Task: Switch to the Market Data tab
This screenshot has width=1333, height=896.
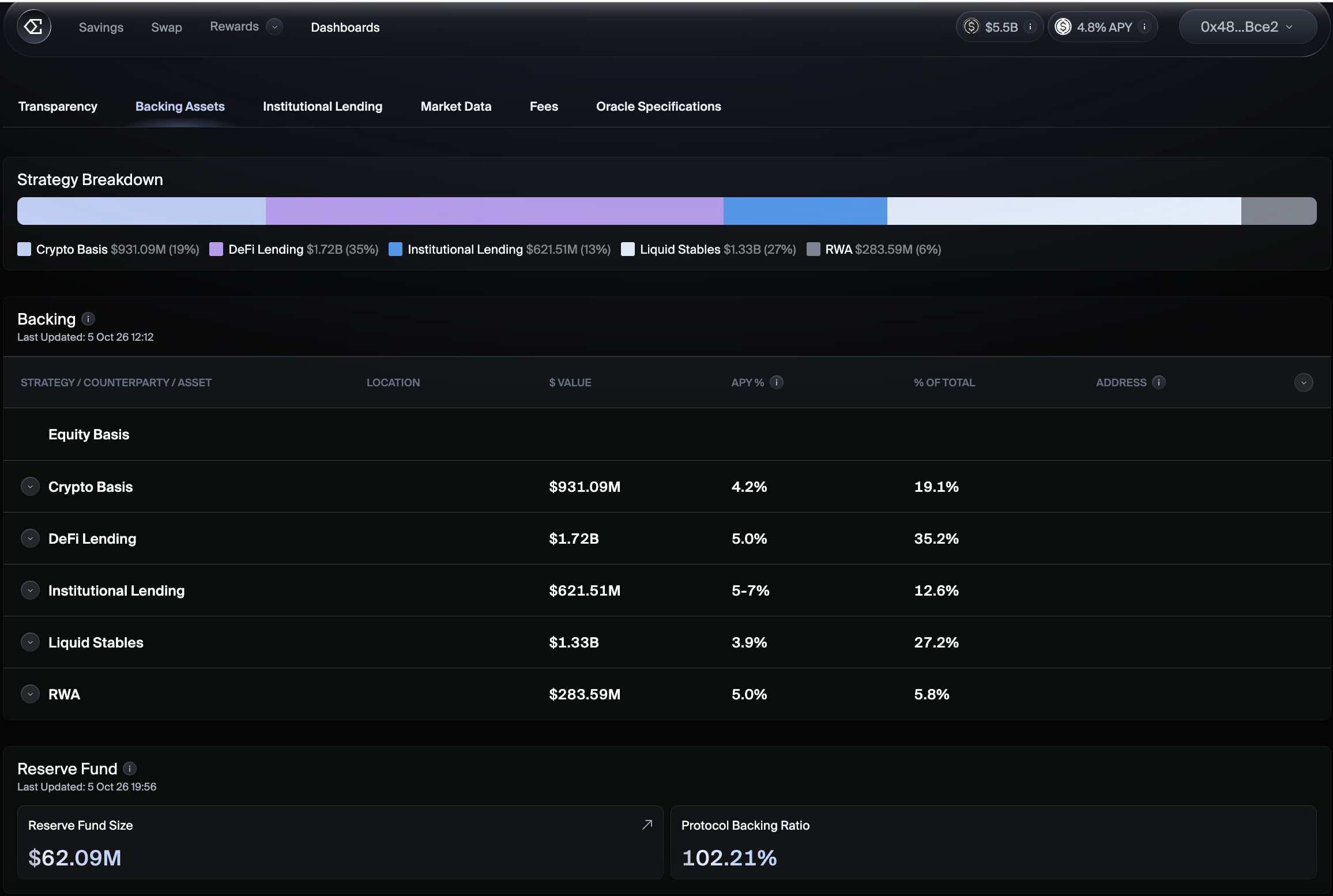Action: (456, 106)
